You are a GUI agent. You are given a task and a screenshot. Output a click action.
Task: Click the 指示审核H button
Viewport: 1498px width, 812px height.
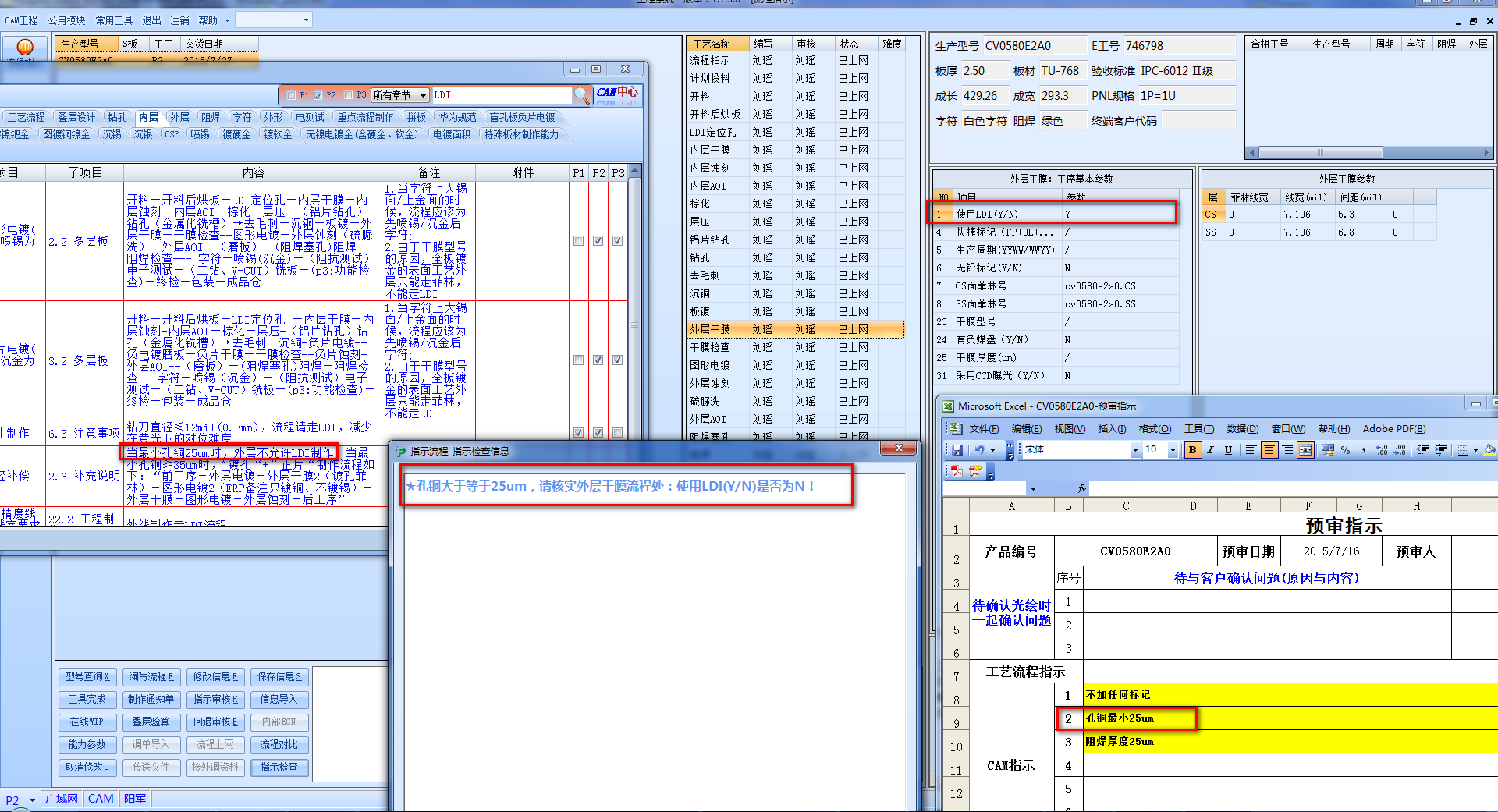click(x=215, y=700)
